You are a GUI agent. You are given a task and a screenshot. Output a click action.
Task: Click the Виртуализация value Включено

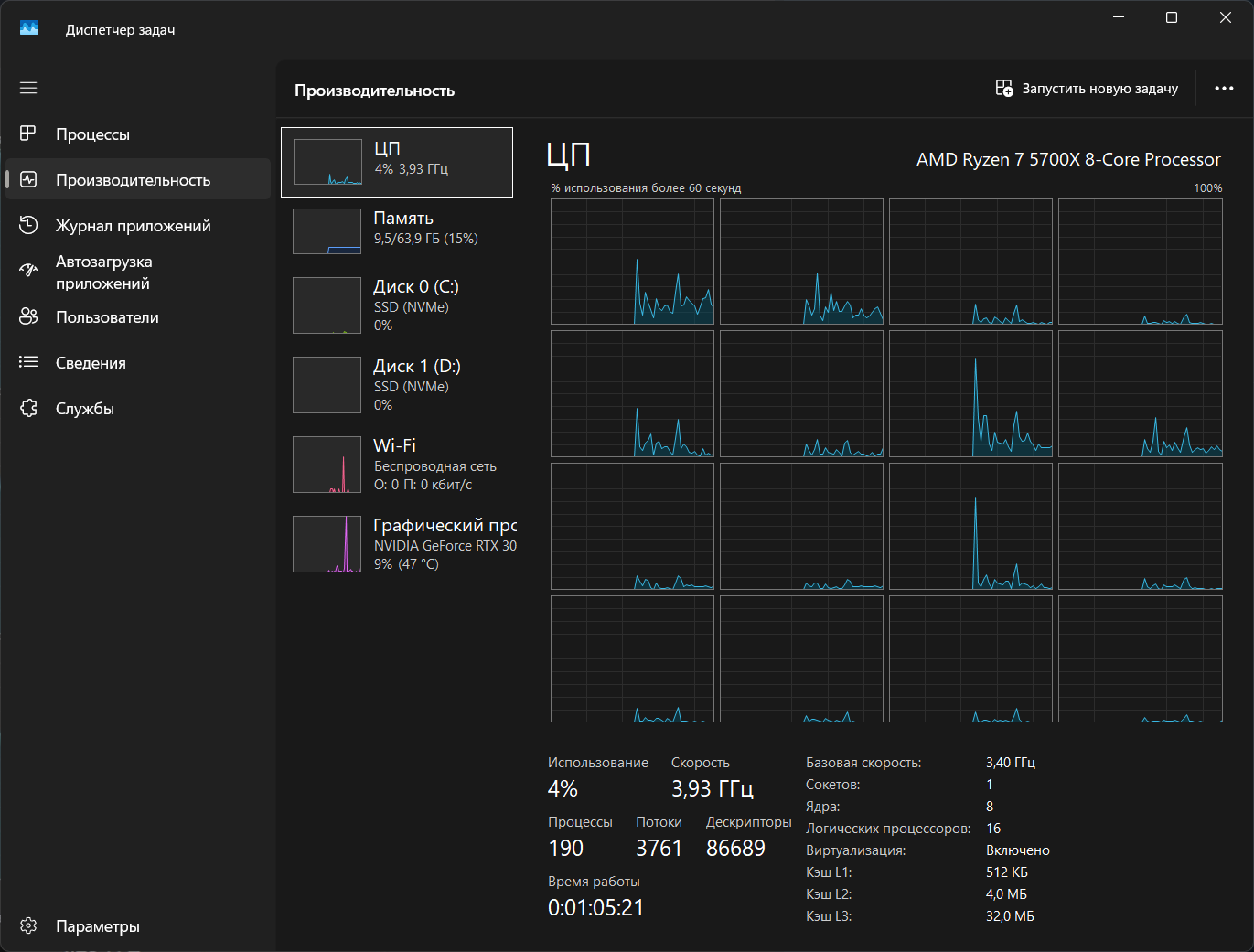(1018, 850)
